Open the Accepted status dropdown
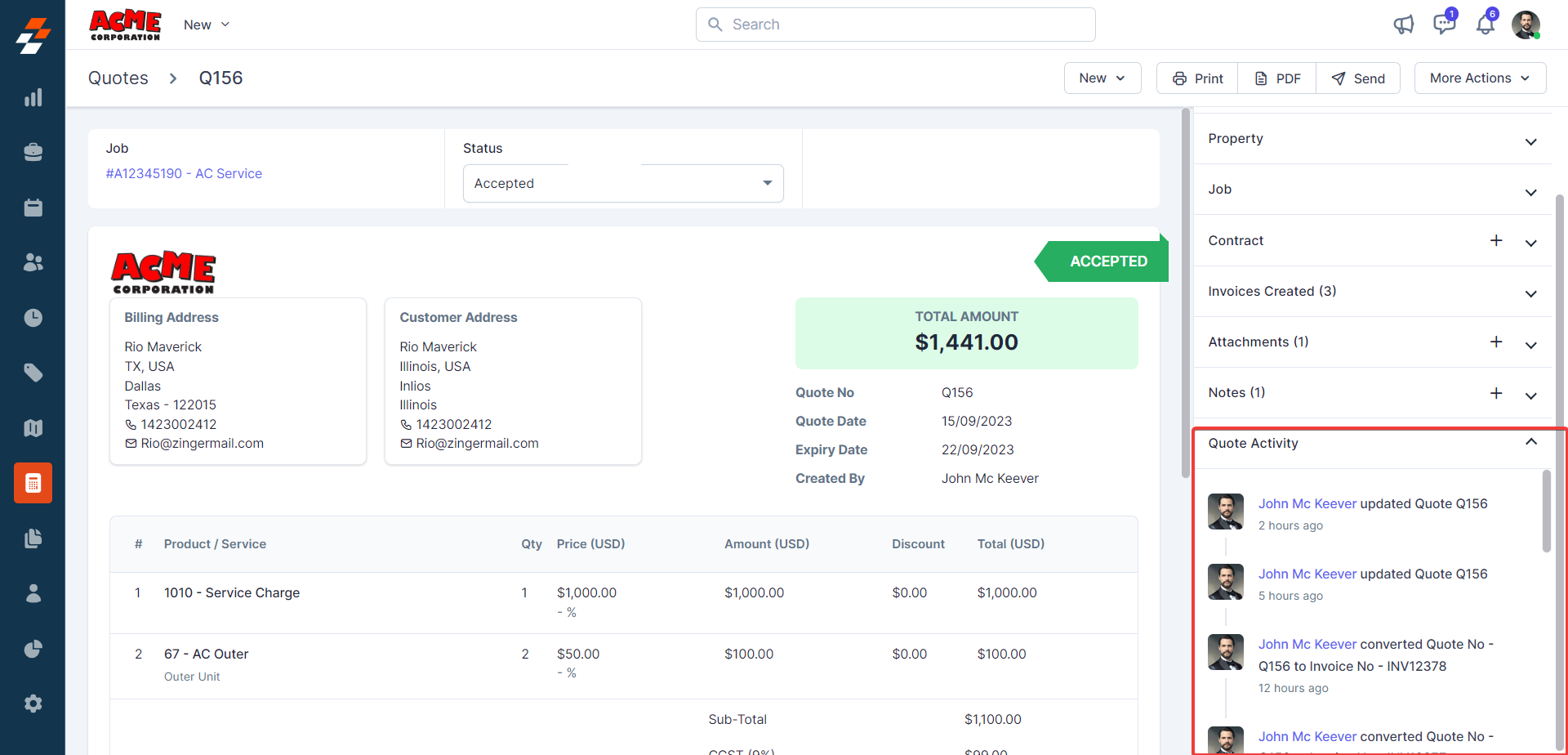The height and width of the screenshot is (755, 1568). [x=622, y=184]
